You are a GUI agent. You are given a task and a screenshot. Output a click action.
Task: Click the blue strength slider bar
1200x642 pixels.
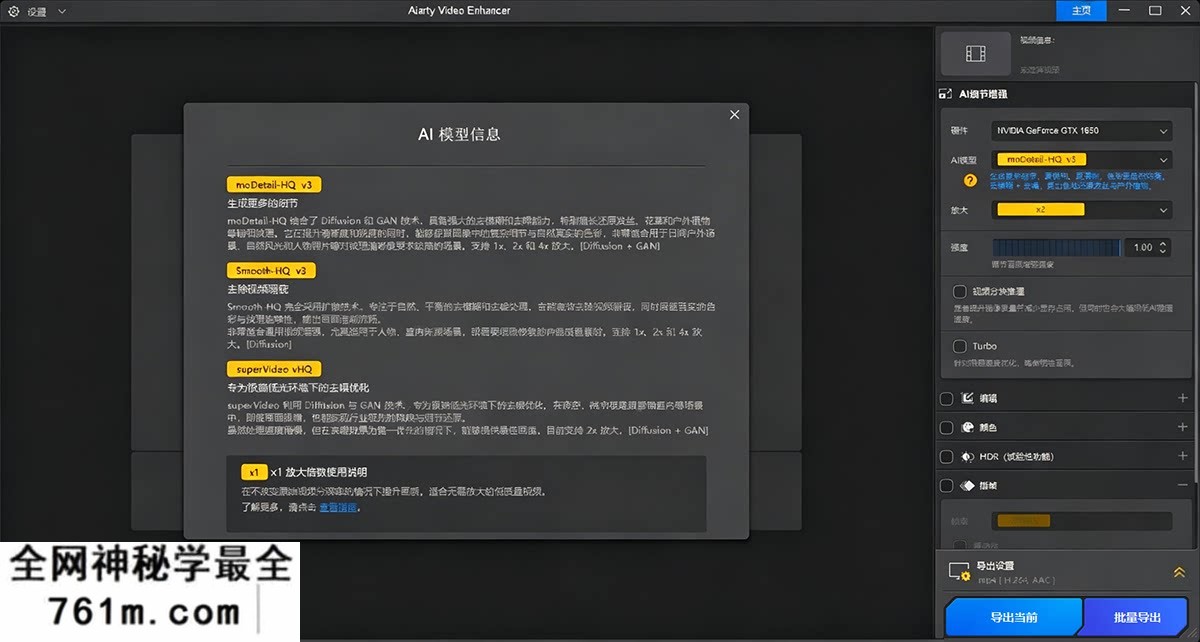click(1056, 247)
